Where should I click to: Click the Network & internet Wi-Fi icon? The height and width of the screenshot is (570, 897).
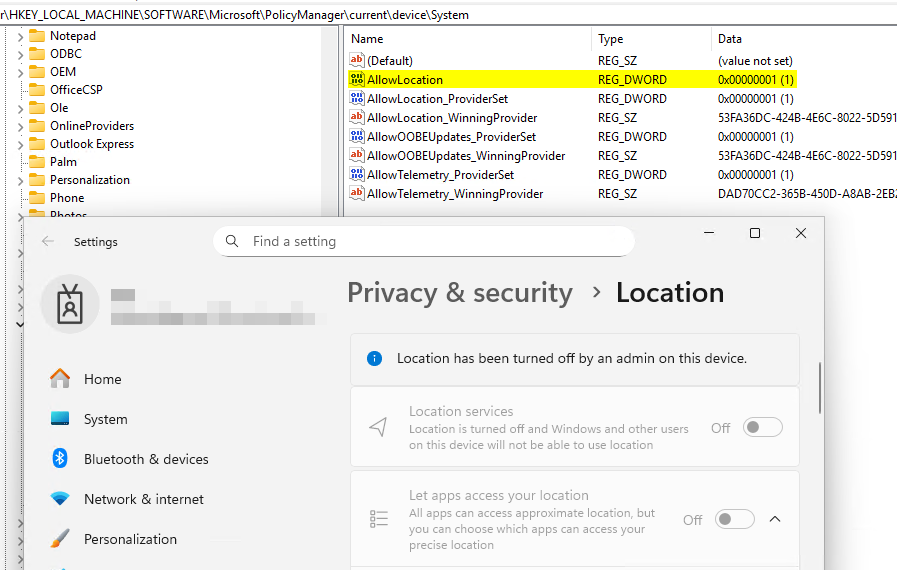tap(60, 499)
